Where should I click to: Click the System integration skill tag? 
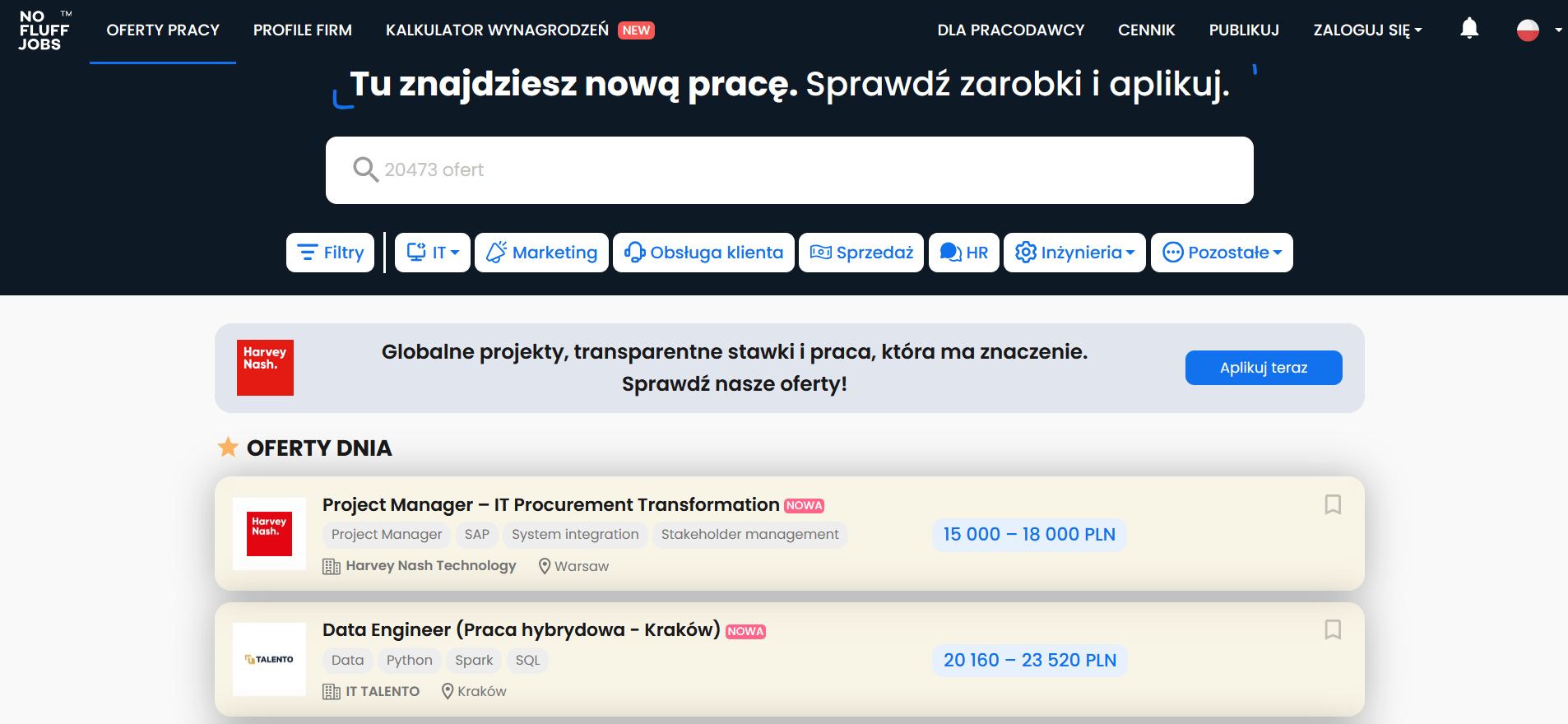tap(575, 535)
